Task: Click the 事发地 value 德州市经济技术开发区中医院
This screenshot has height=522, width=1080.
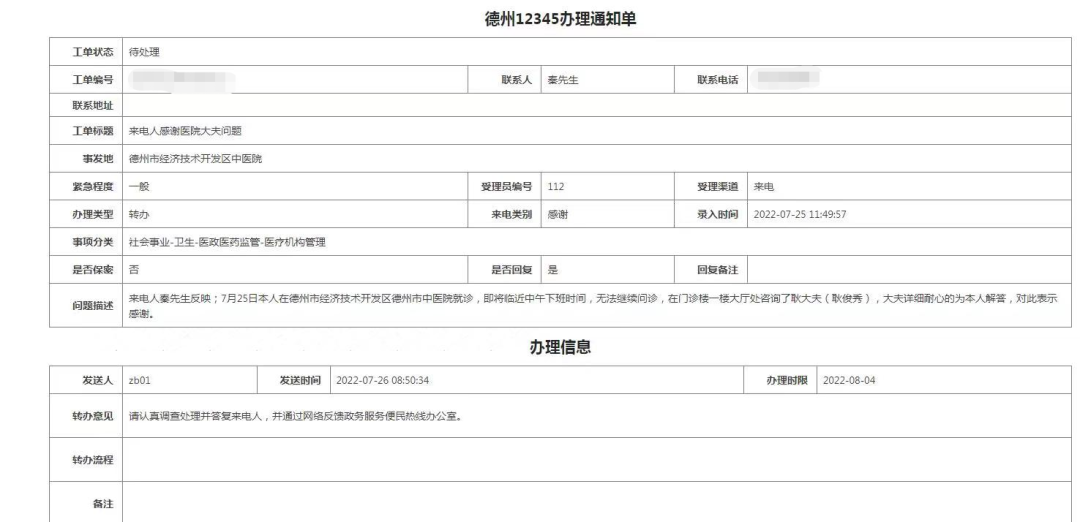Action: click(x=195, y=158)
